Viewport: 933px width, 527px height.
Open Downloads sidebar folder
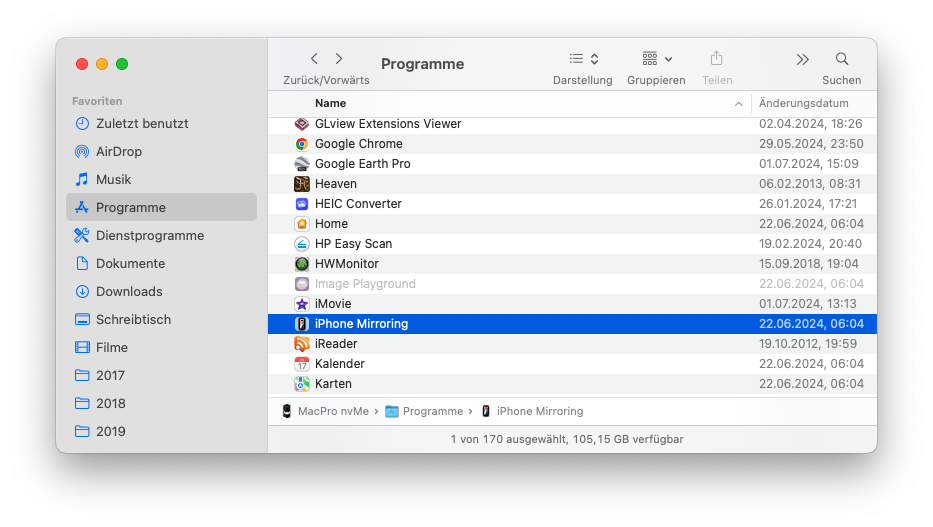[x=161, y=291]
